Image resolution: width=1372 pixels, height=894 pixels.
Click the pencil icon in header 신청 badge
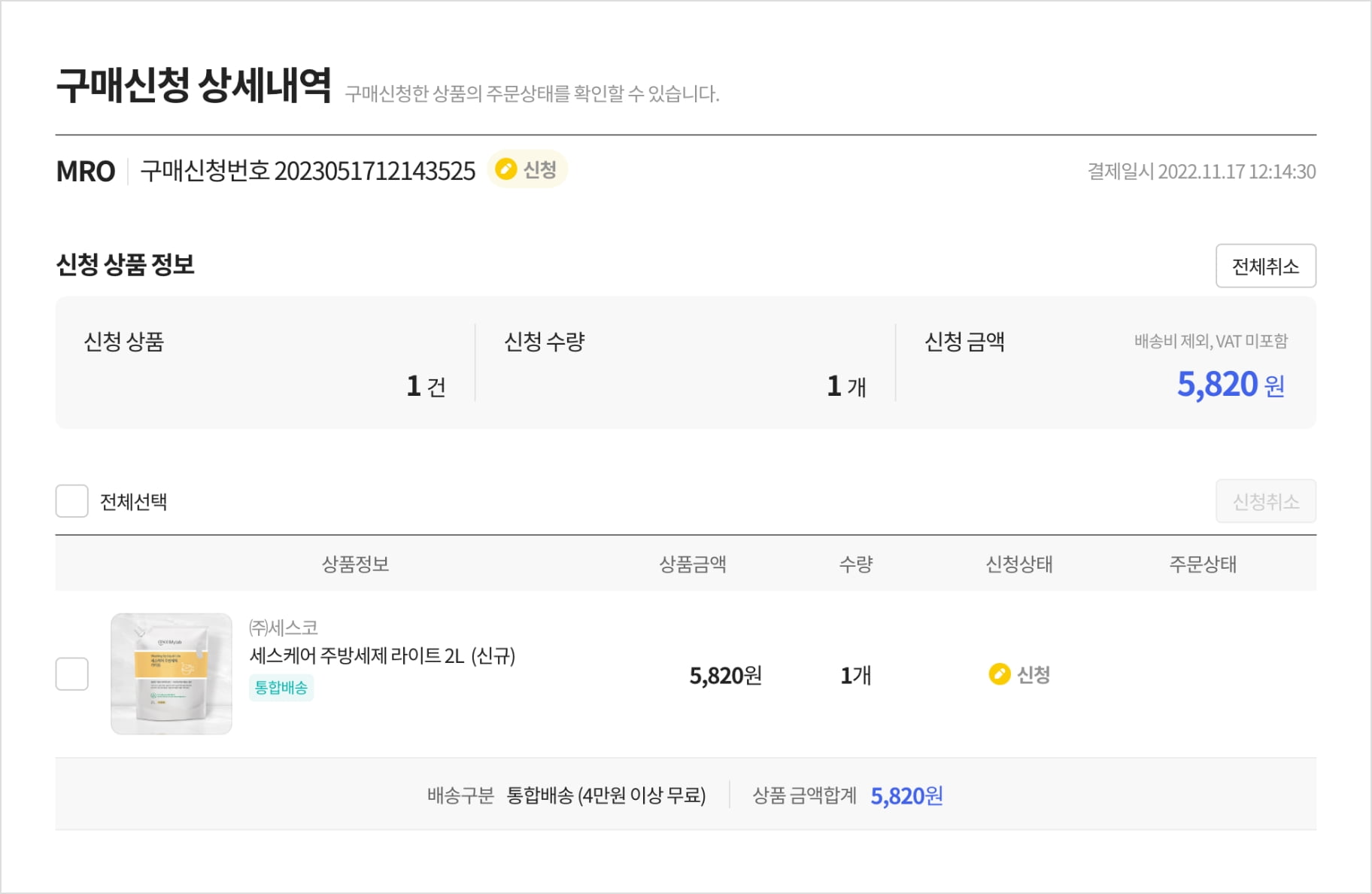506,169
